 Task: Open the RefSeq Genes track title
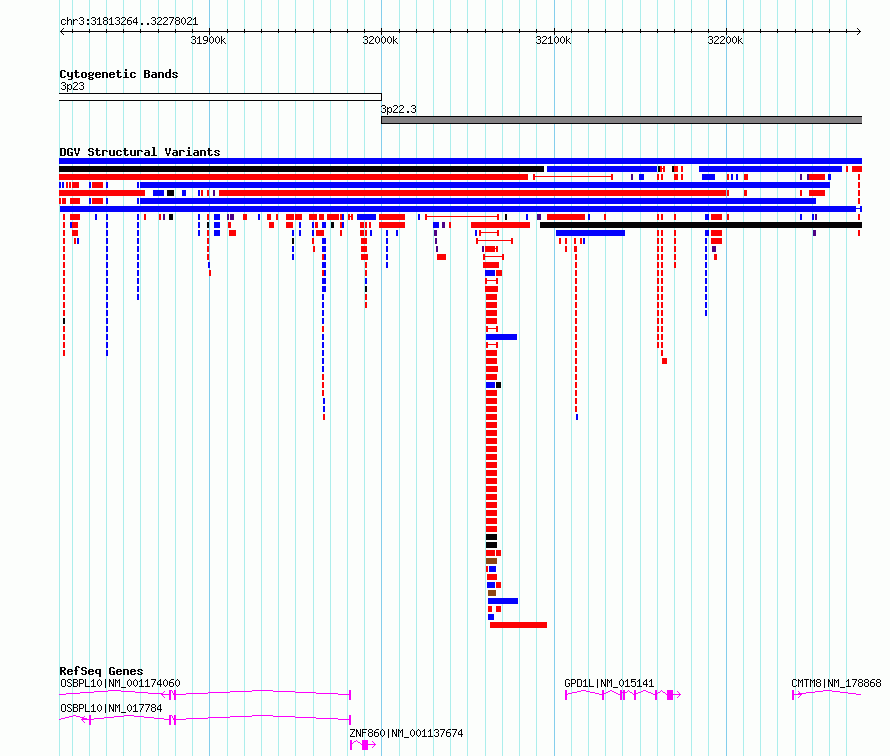tap(101, 671)
